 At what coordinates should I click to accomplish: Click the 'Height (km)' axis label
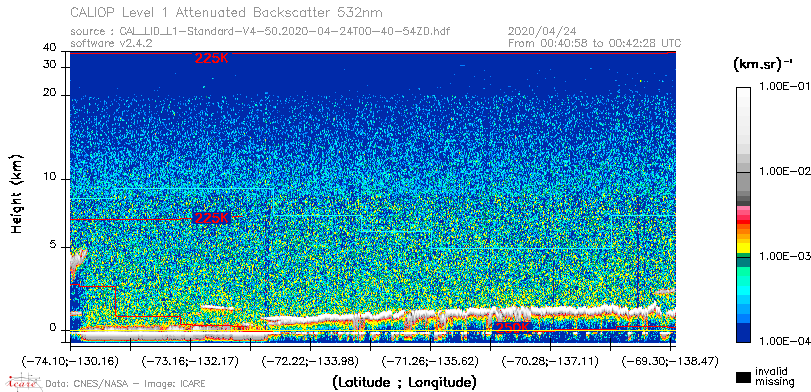tap(17, 193)
